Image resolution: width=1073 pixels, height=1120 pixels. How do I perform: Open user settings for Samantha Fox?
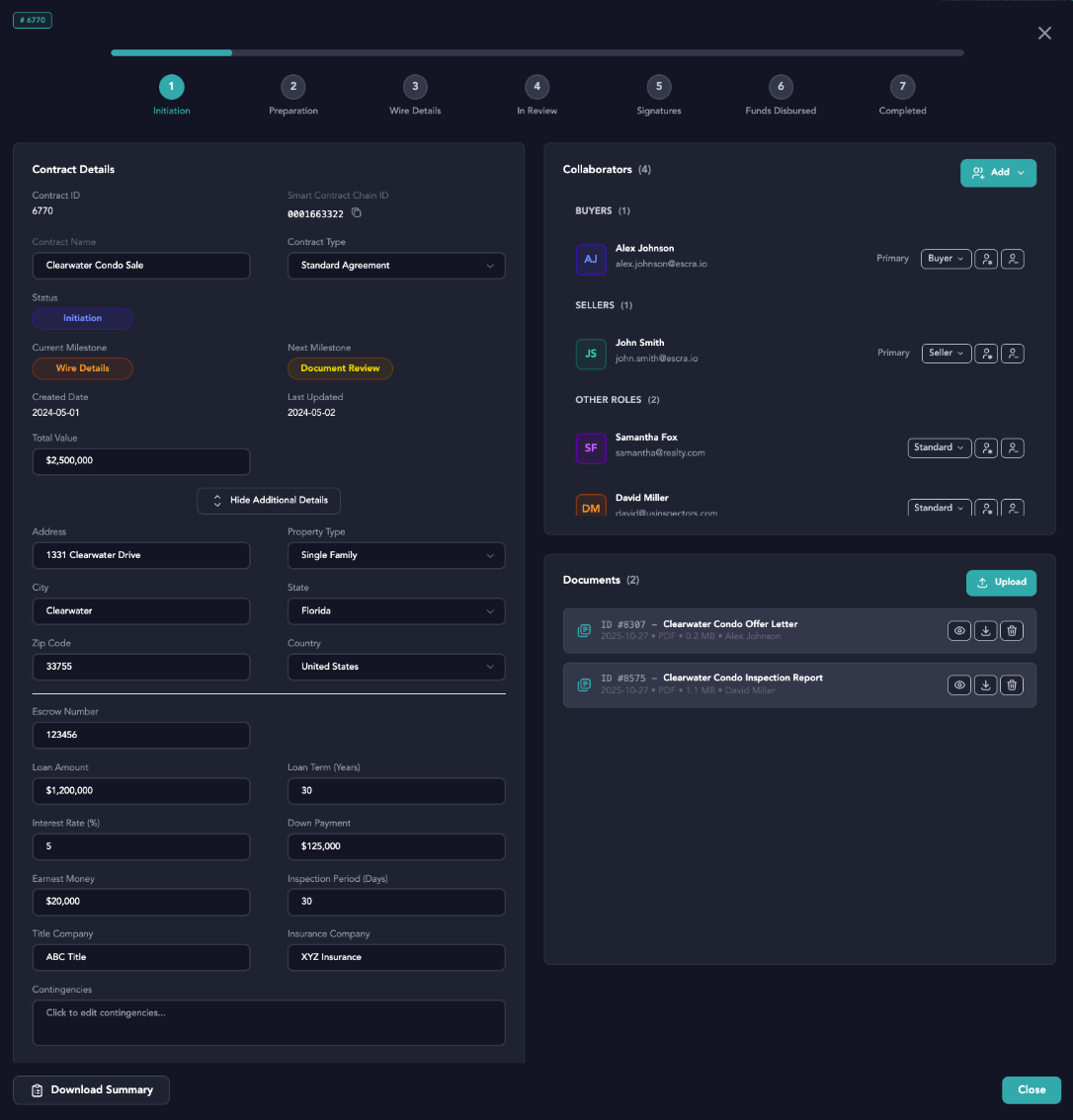click(986, 447)
